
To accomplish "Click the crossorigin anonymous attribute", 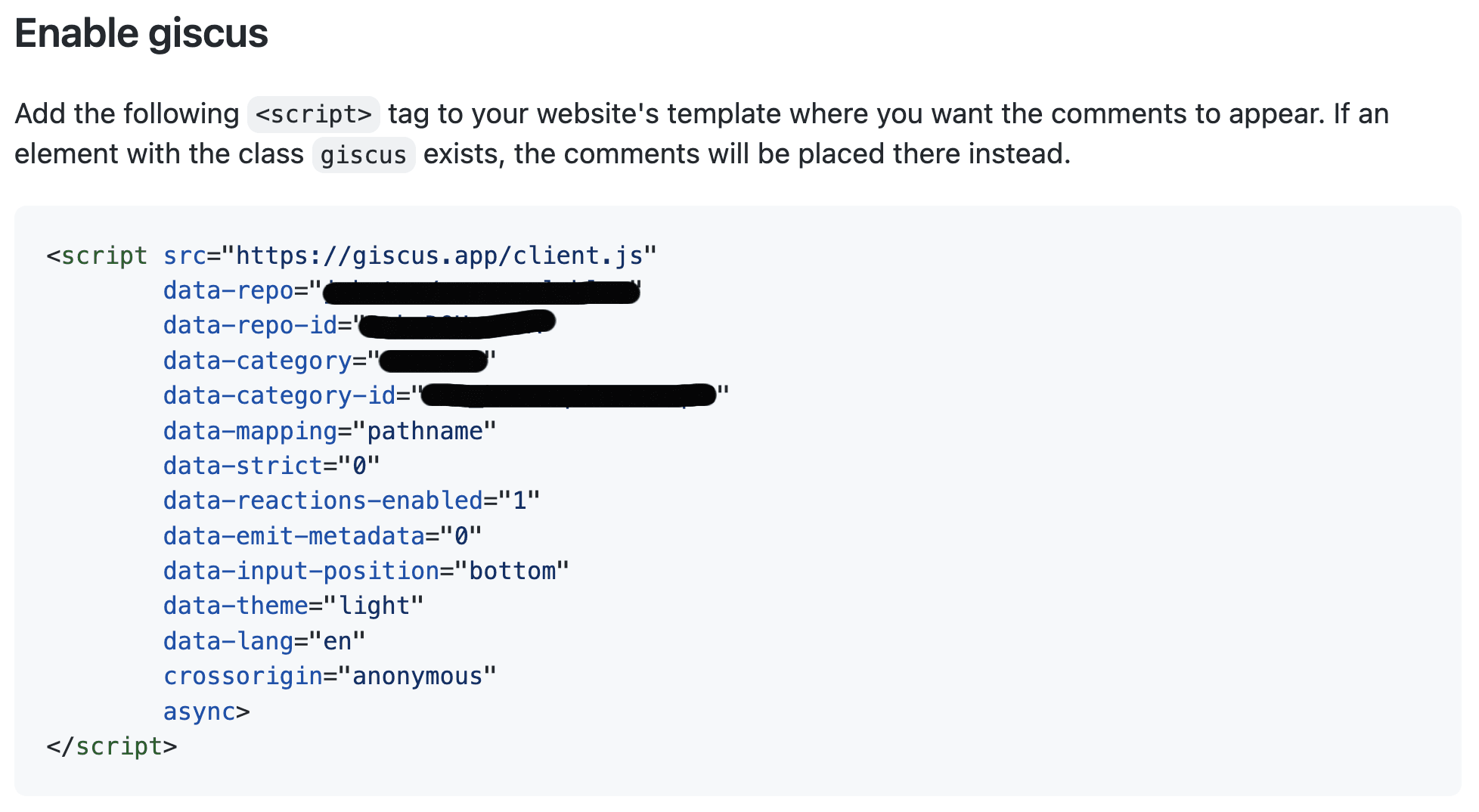I will (x=330, y=676).
